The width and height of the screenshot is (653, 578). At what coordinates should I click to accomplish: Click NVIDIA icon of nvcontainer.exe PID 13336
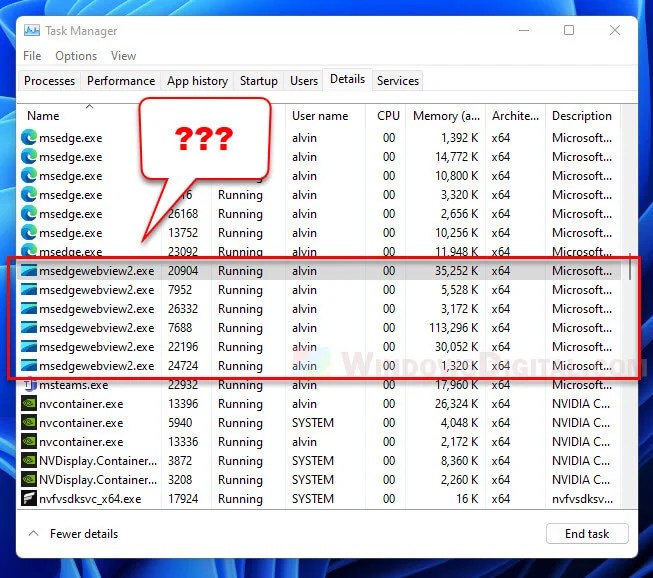coord(29,442)
